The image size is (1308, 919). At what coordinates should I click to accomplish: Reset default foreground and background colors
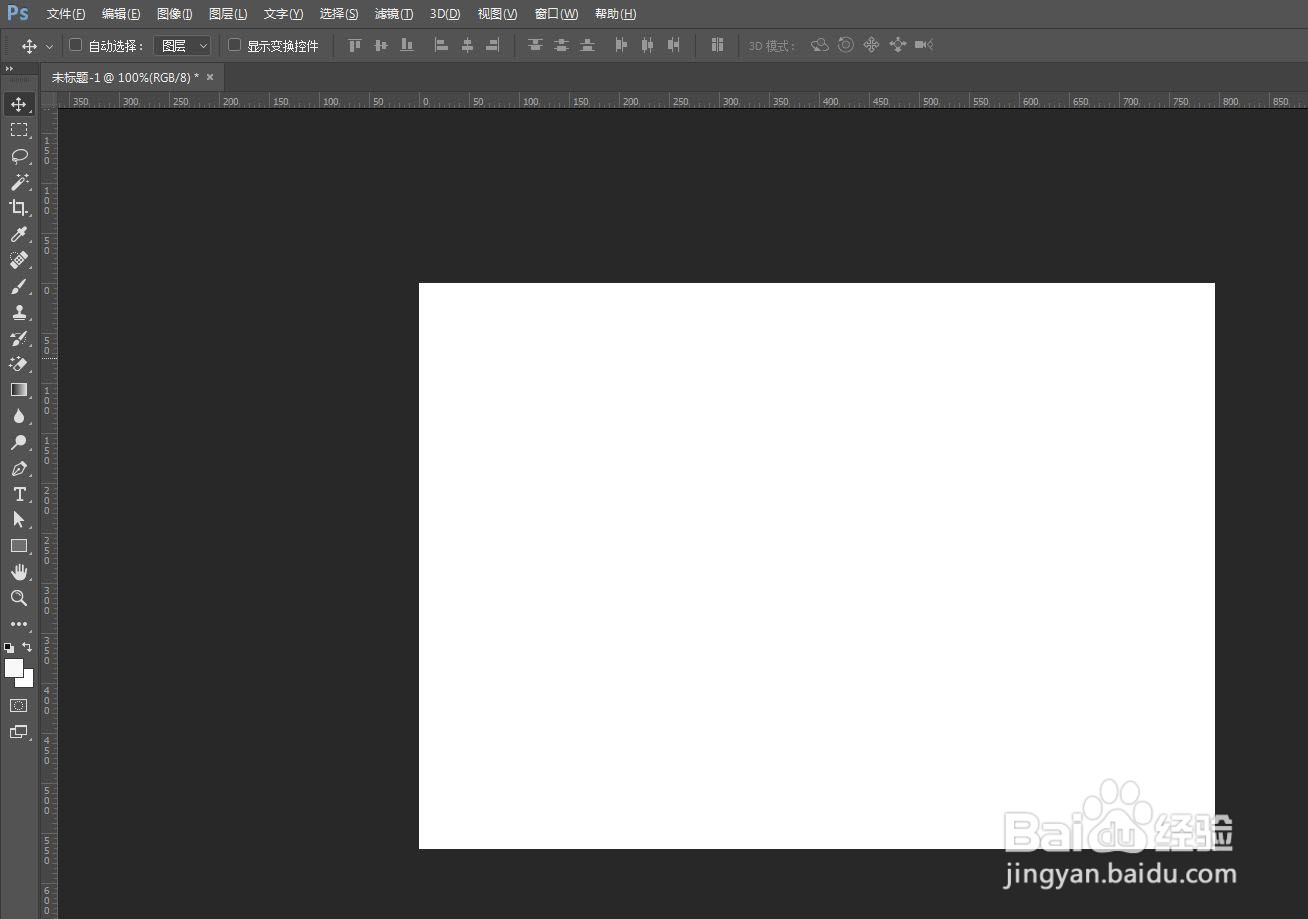9,648
